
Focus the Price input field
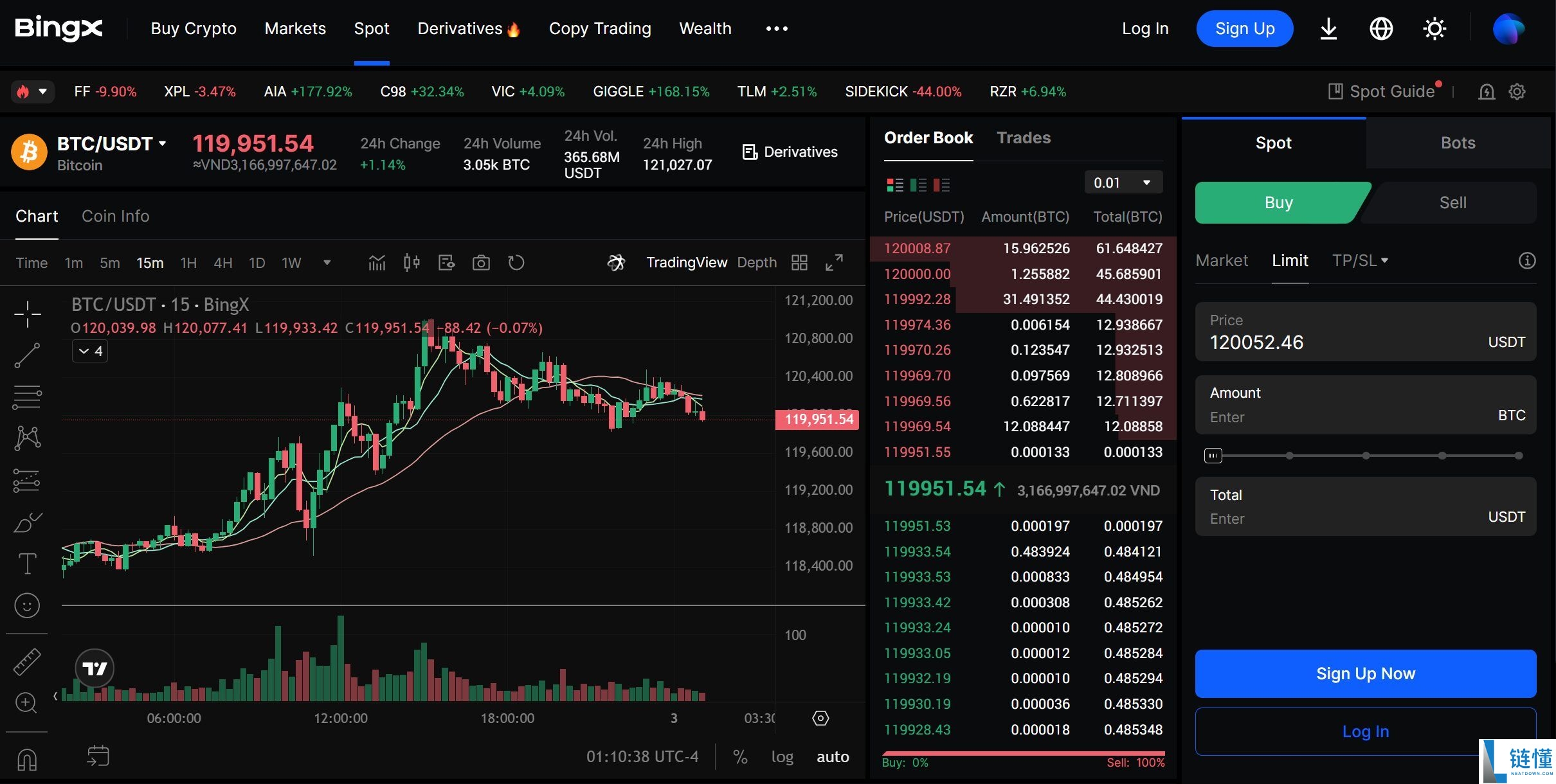[x=1366, y=332]
